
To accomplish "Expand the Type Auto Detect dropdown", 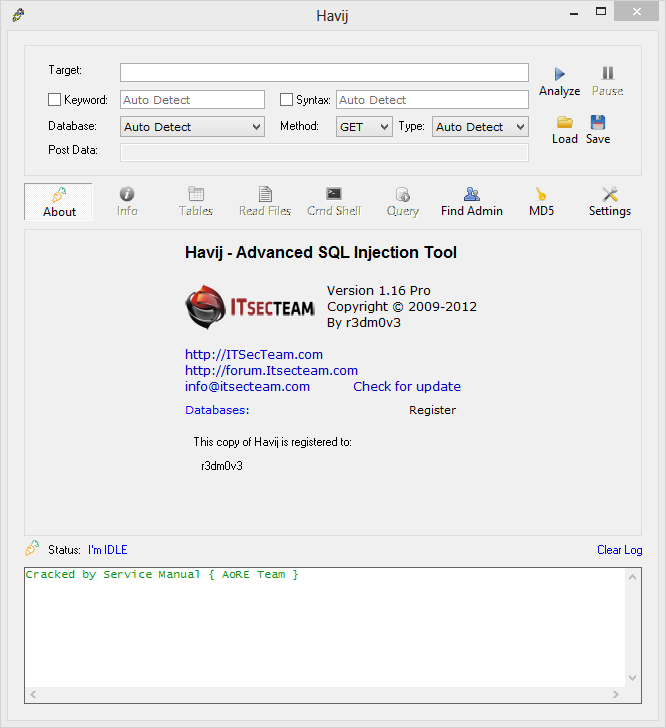I will [480, 127].
